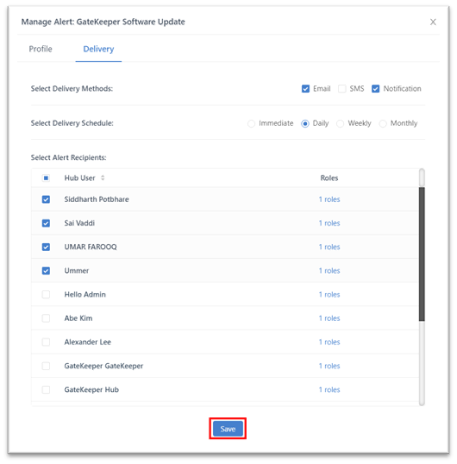Switch to the Profile tab

point(41,49)
